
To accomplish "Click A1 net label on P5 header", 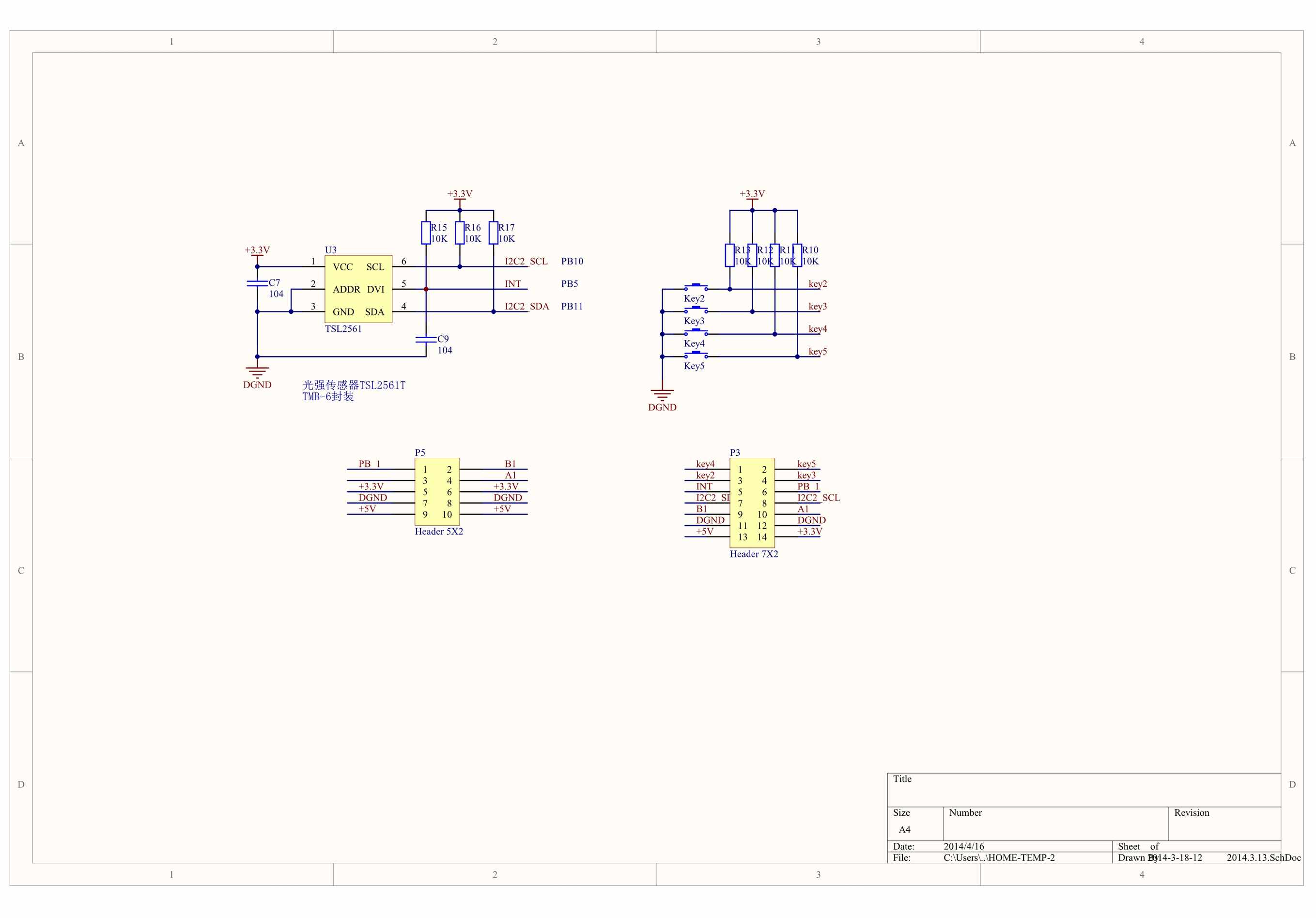I will 510,475.
